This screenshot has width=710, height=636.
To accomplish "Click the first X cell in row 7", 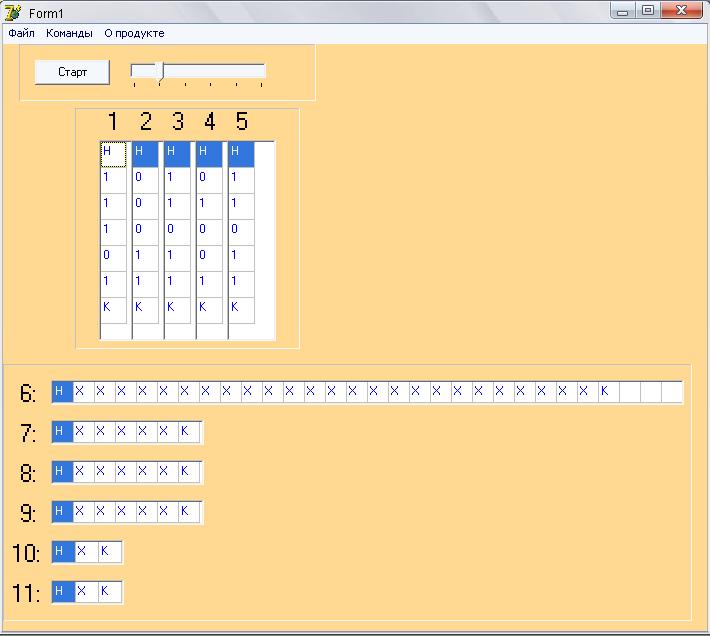I will [84, 432].
